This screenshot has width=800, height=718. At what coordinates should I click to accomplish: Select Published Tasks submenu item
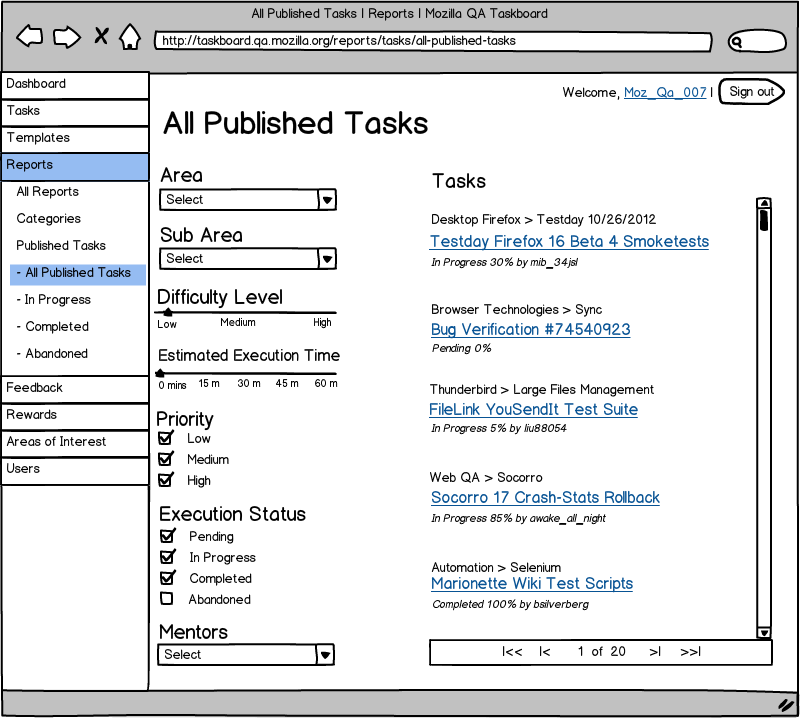click(61, 245)
